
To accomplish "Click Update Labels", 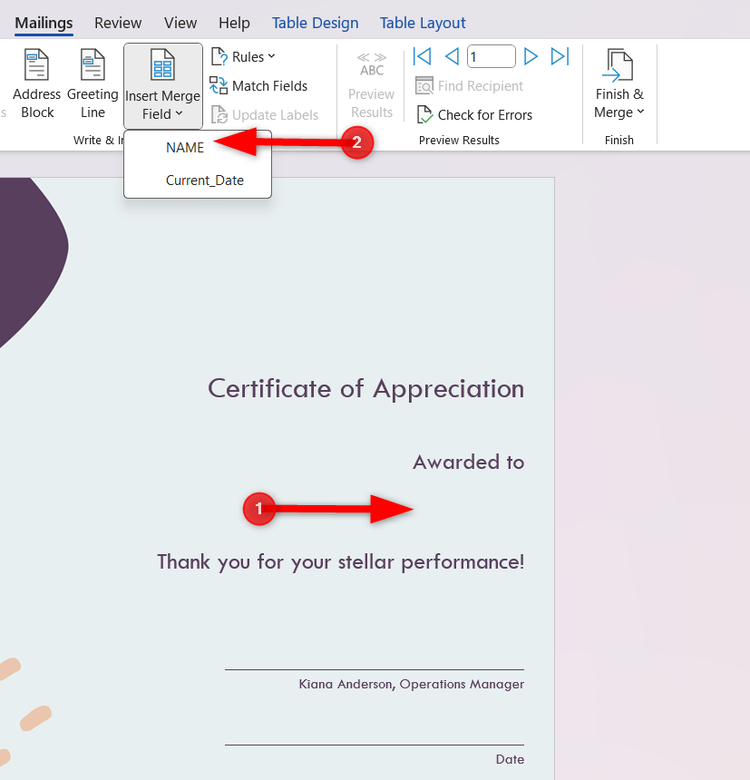I will [x=265, y=115].
